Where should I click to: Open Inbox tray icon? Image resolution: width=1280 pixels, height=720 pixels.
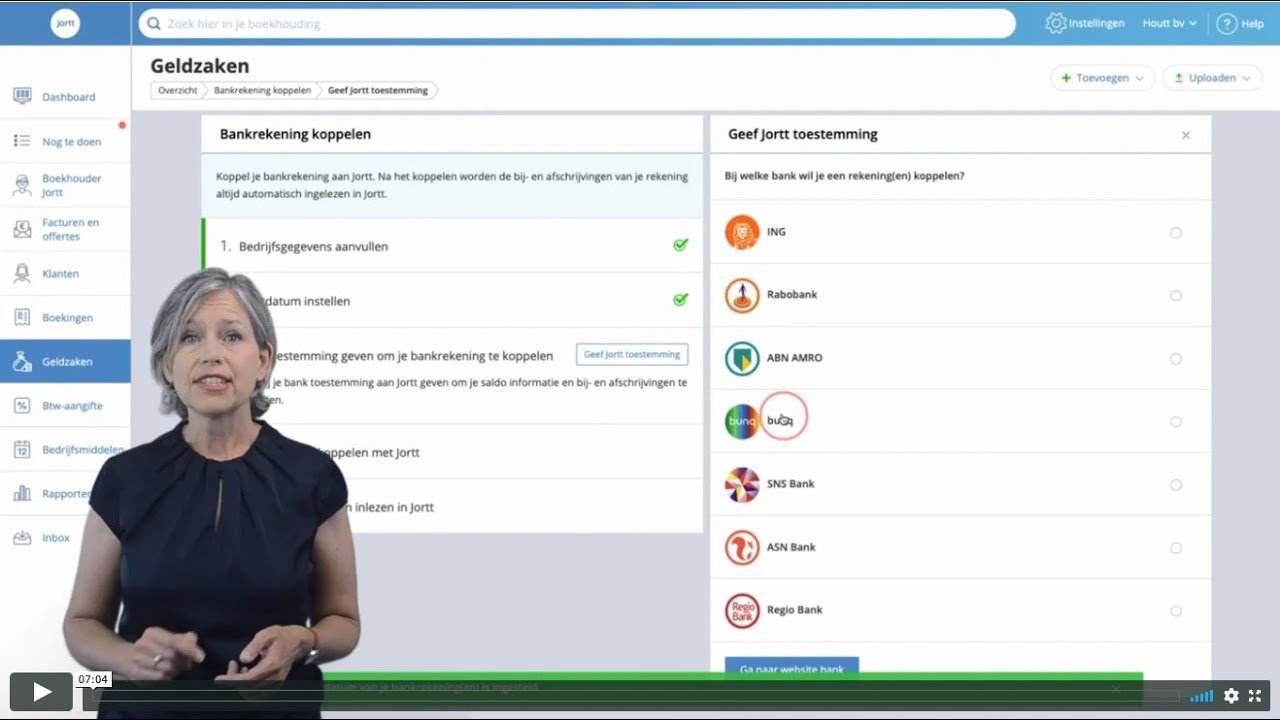[22, 537]
